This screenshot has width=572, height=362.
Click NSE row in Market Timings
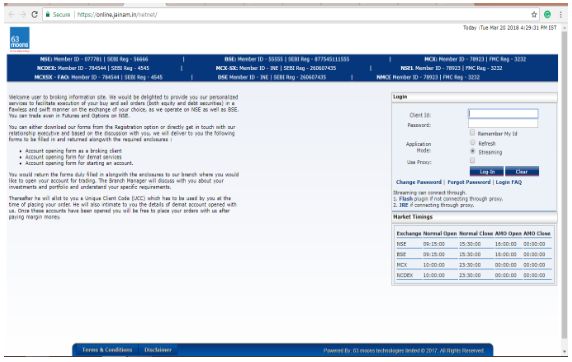pos(474,244)
